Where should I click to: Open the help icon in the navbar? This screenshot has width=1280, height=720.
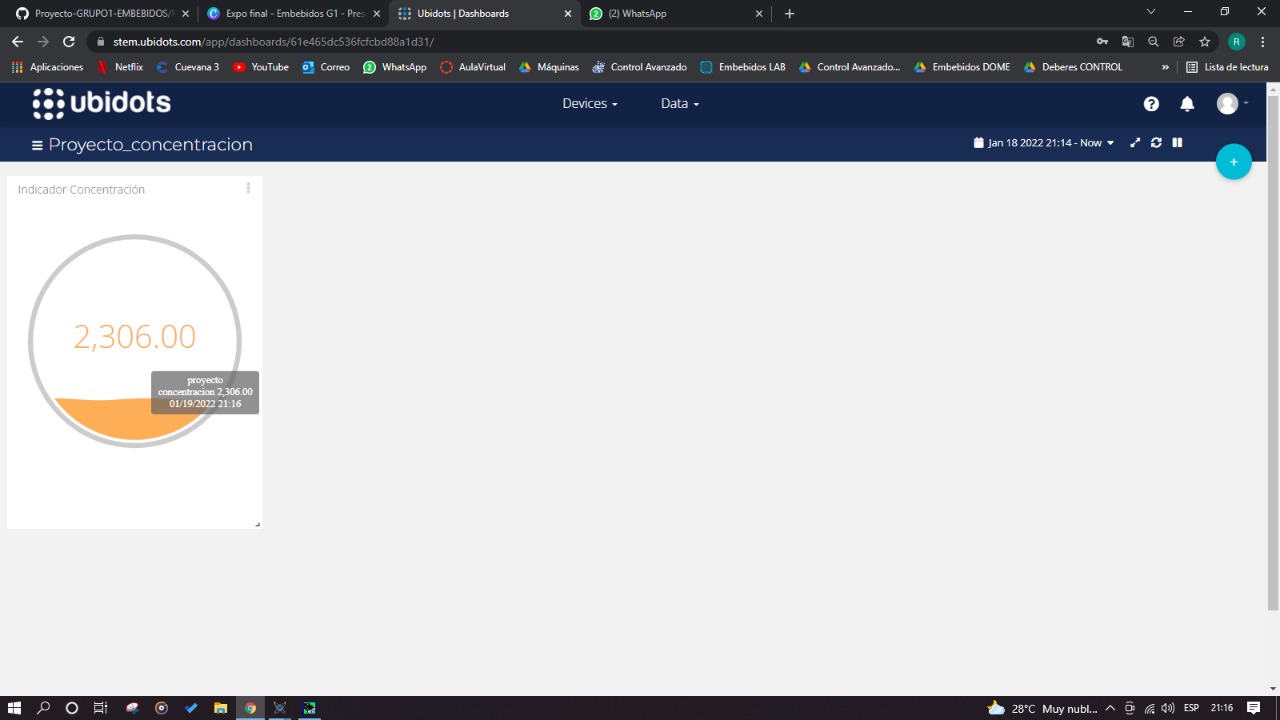[x=1151, y=103]
